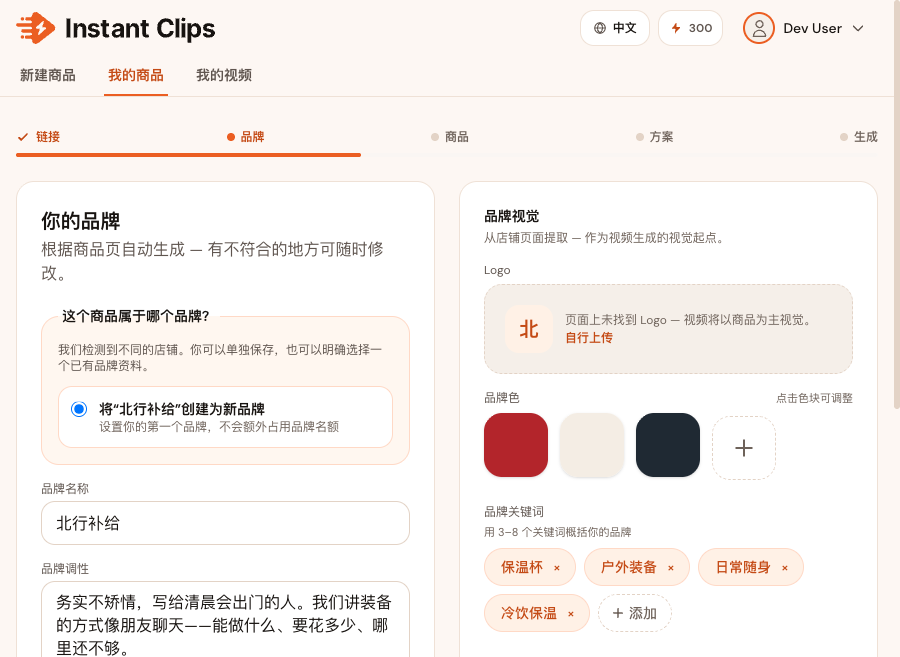
Task: Click the 日常随身 keyword text
Action: (x=743, y=567)
